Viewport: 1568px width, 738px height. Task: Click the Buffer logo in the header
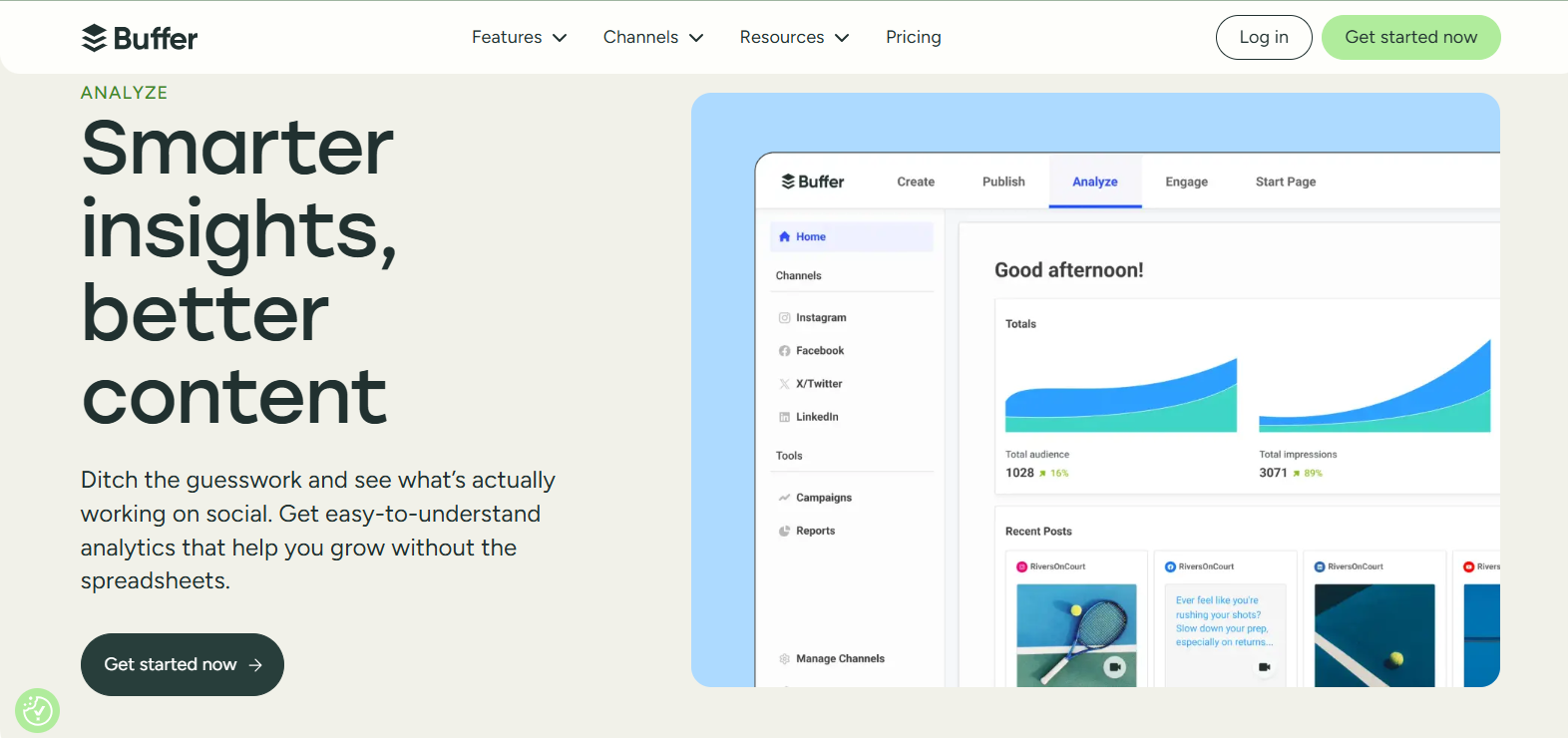[140, 38]
